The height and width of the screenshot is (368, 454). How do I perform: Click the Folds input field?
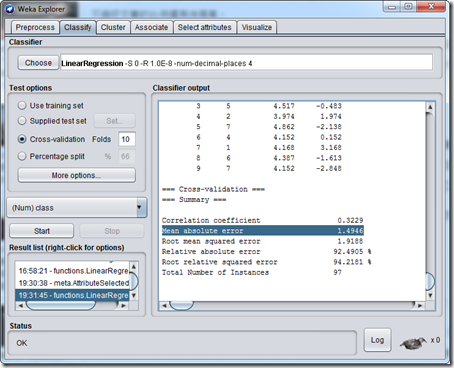point(127,139)
